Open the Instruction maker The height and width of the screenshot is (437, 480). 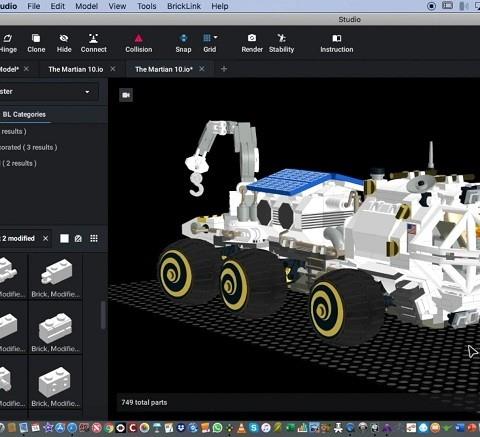click(x=337, y=43)
